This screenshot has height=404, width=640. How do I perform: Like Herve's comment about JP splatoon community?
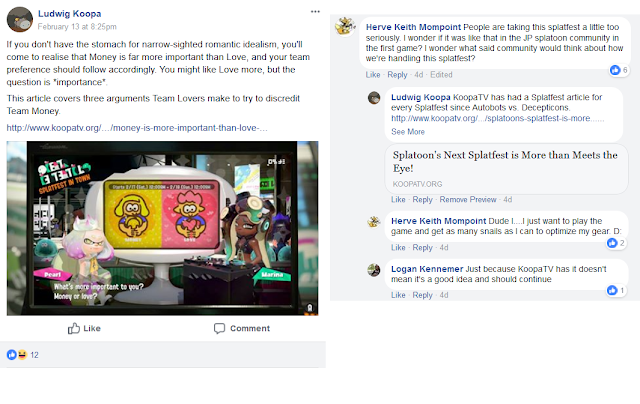pos(373,75)
